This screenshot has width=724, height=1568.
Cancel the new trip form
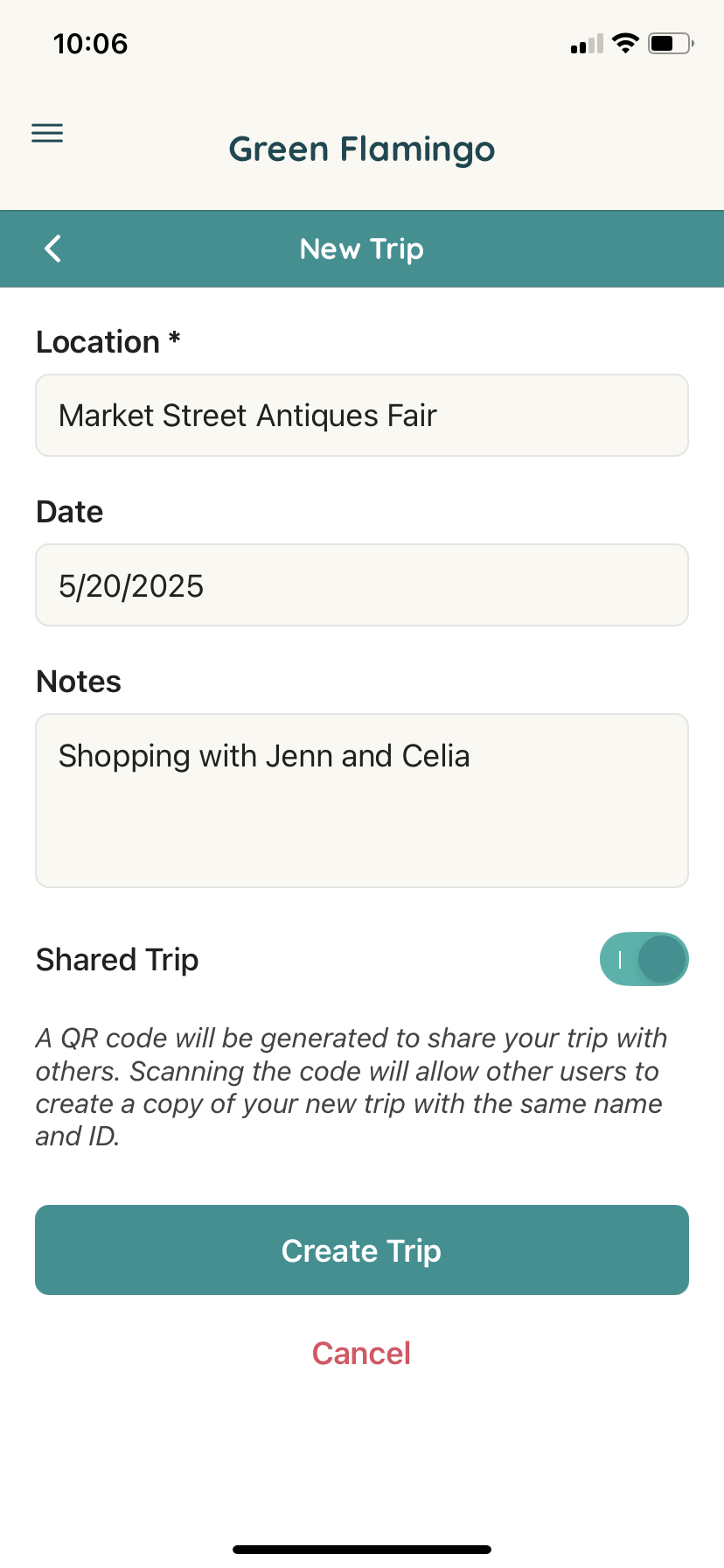tap(362, 1354)
